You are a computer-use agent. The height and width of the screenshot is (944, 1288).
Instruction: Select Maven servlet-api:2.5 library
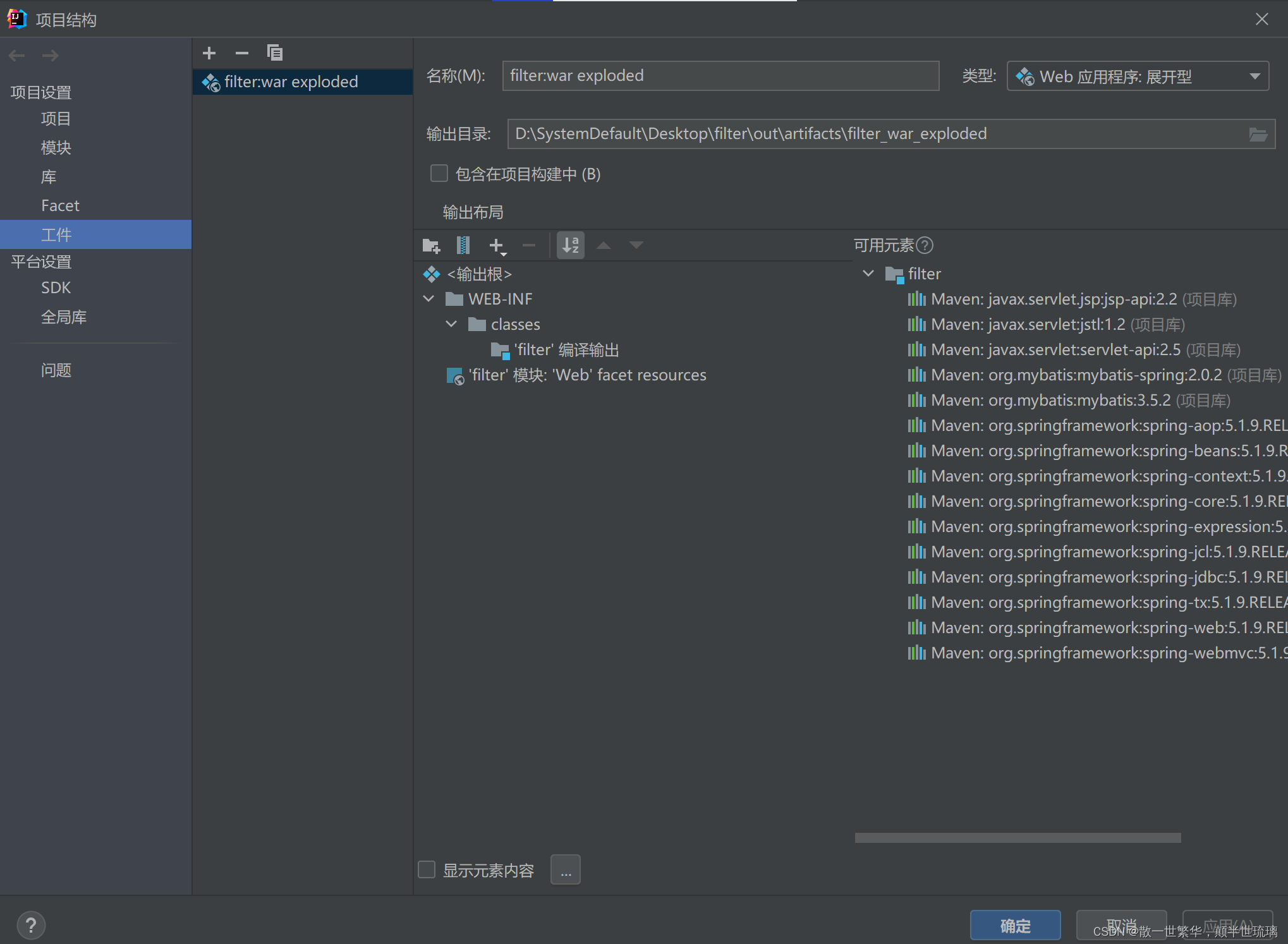[x=1074, y=349]
